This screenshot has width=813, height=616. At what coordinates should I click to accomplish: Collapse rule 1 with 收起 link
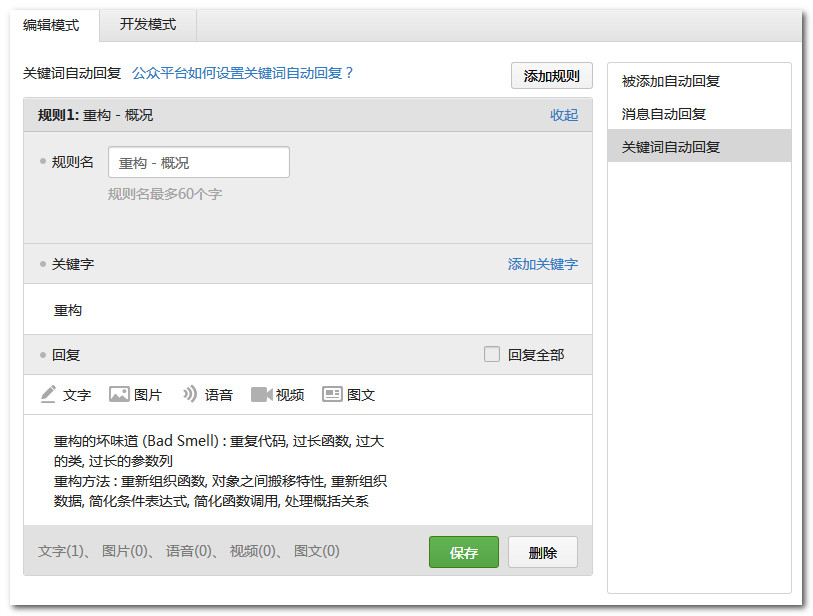(564, 115)
